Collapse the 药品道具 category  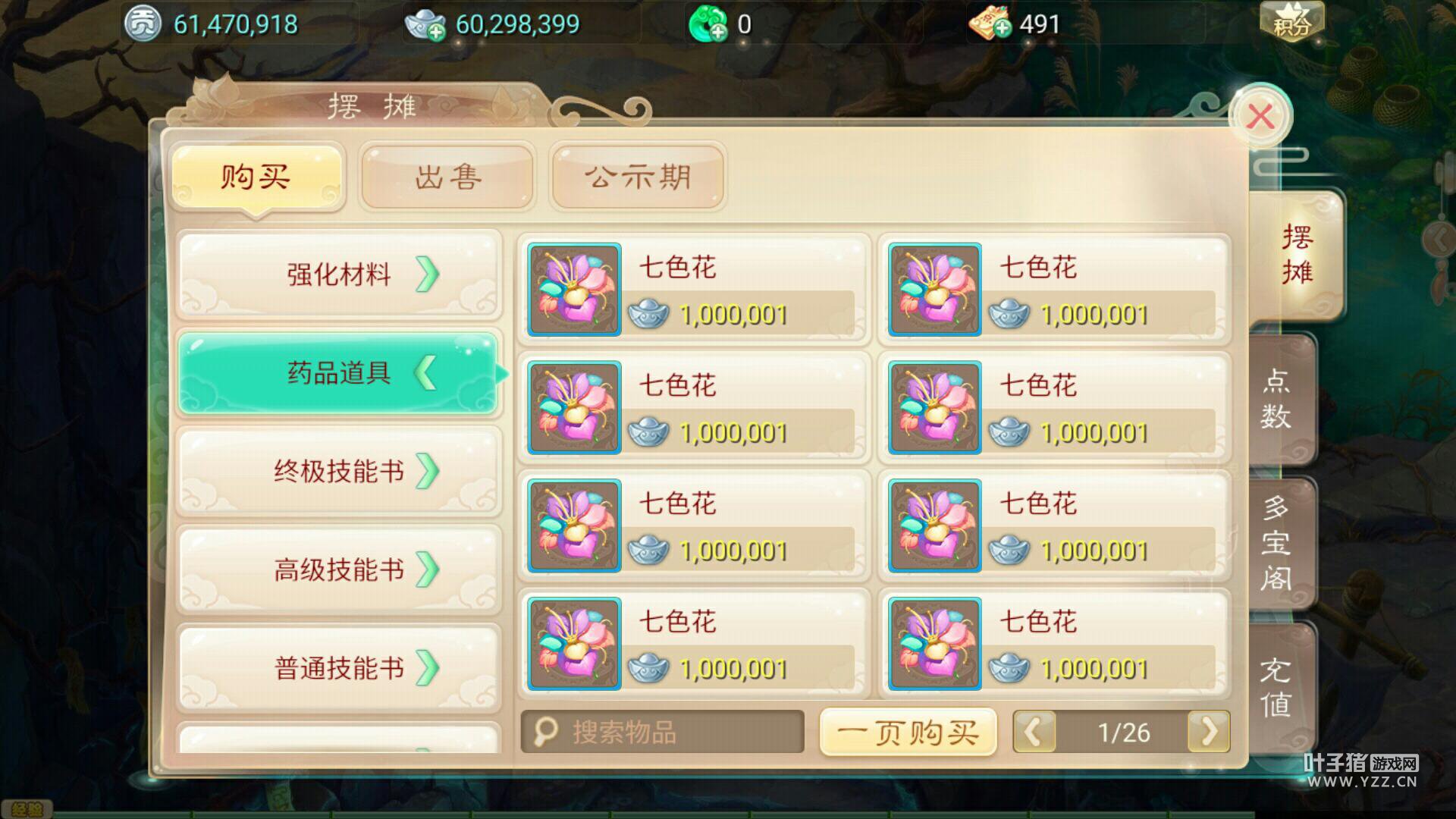[x=339, y=373]
